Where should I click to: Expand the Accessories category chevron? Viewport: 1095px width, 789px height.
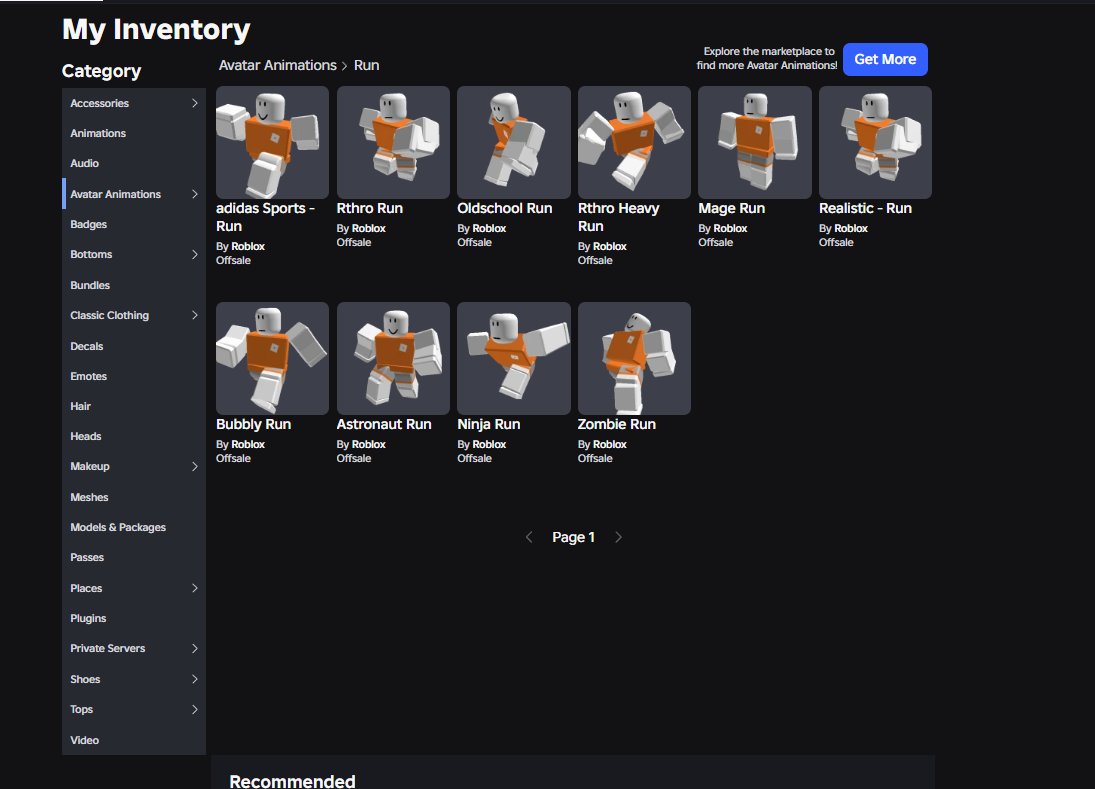(195, 103)
